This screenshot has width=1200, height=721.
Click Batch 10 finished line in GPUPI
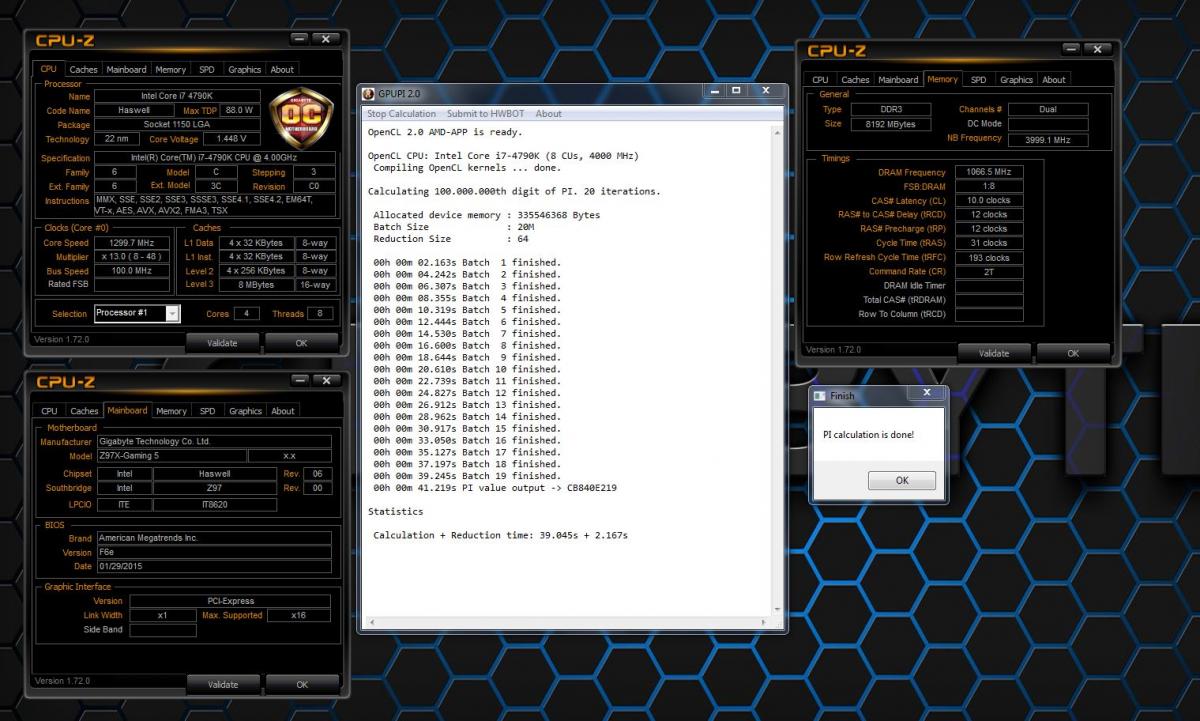467,370
